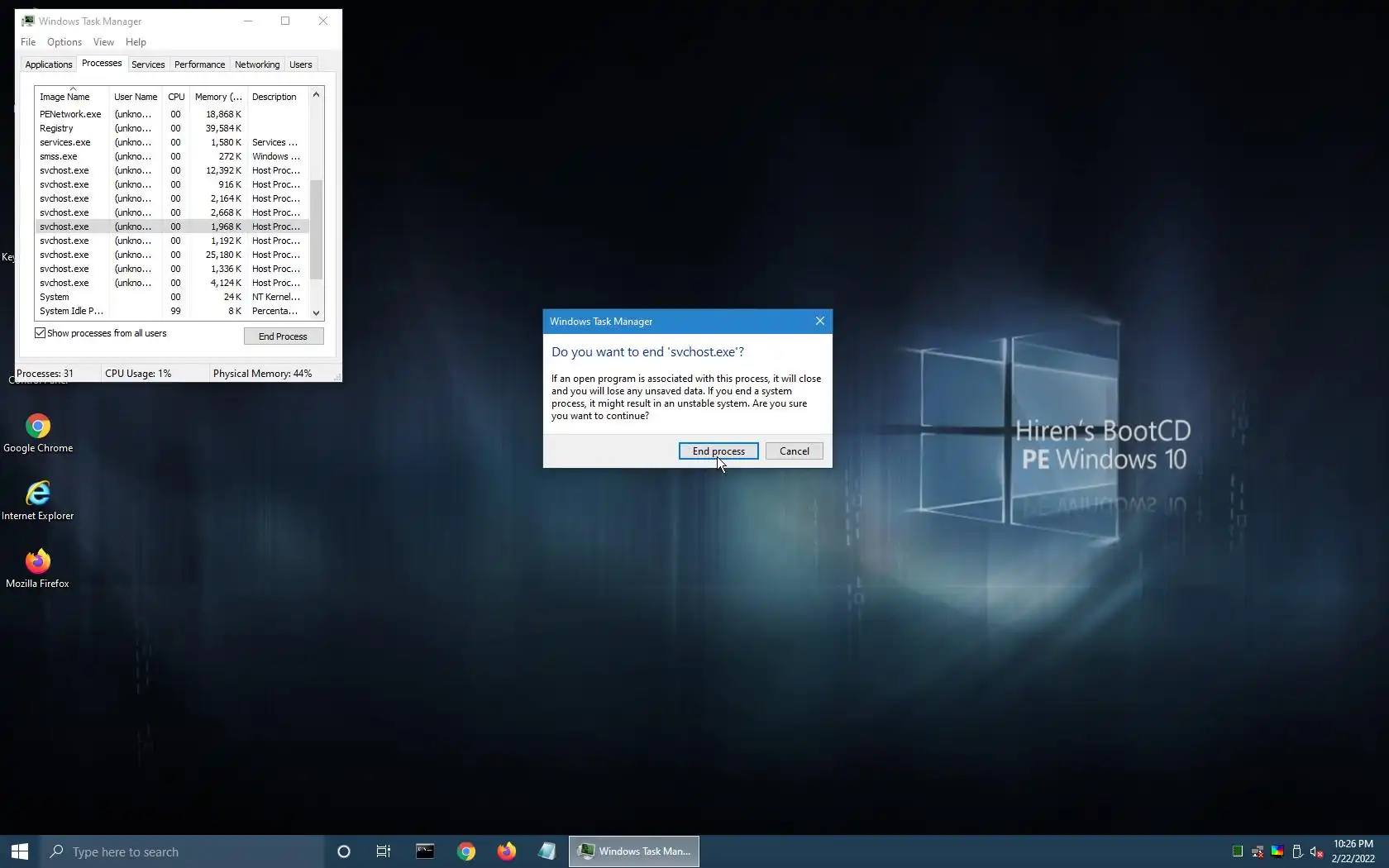This screenshot has height=868, width=1389.
Task: Select the Internet Explorer desktop shortcut
Action: point(38,501)
